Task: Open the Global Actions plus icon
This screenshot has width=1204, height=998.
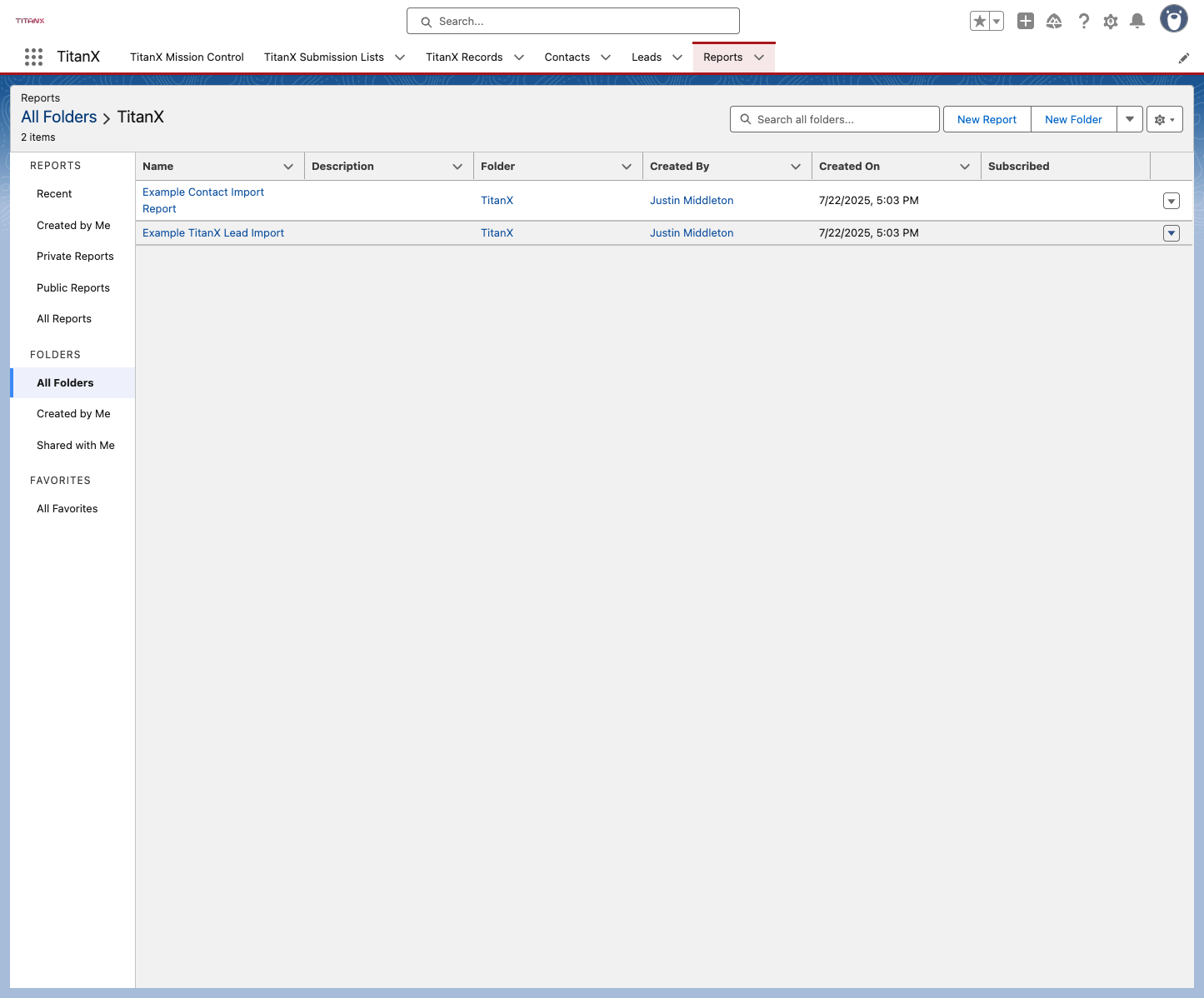Action: pyautogui.click(x=1026, y=22)
